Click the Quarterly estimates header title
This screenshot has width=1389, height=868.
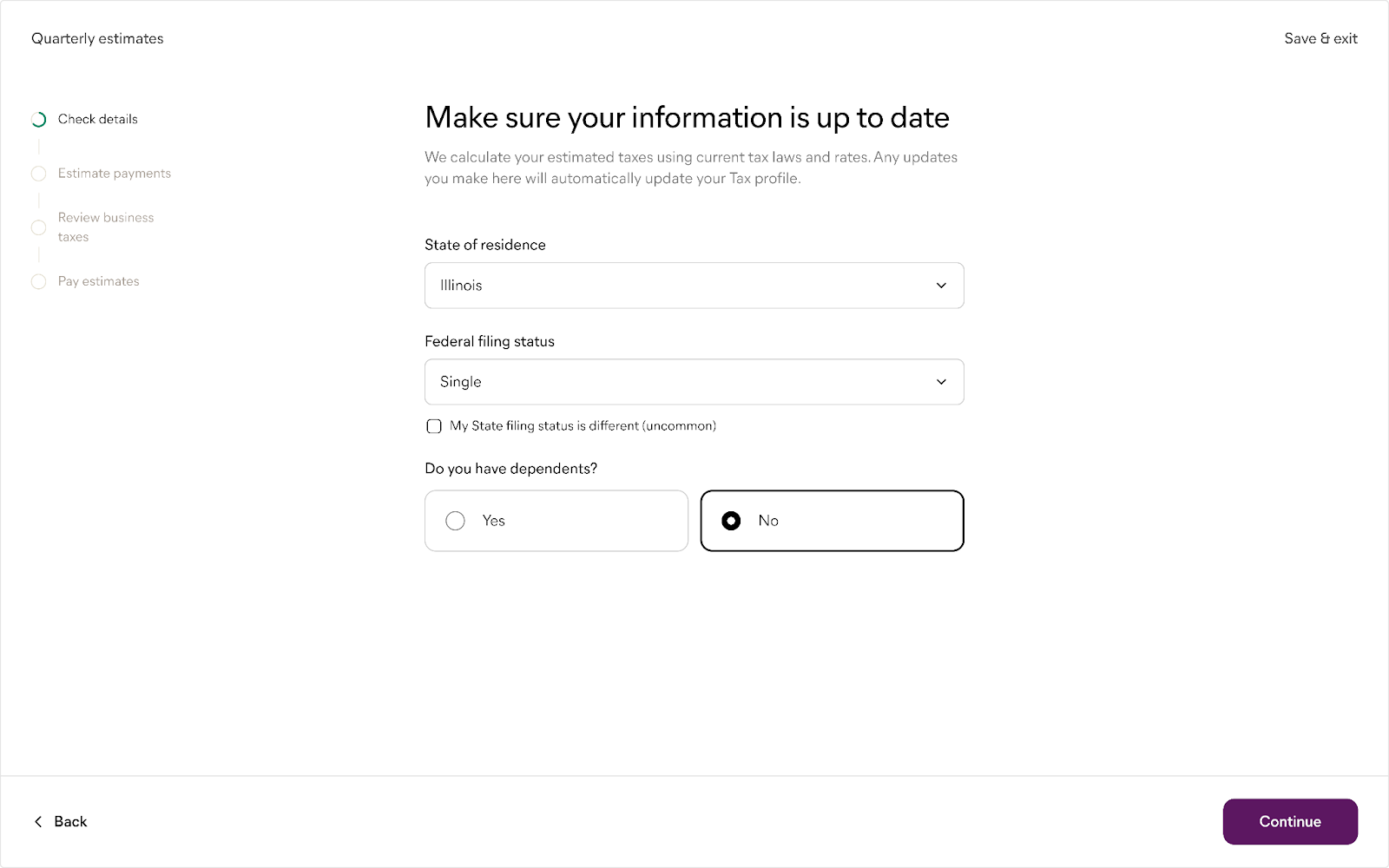pyautogui.click(x=97, y=38)
